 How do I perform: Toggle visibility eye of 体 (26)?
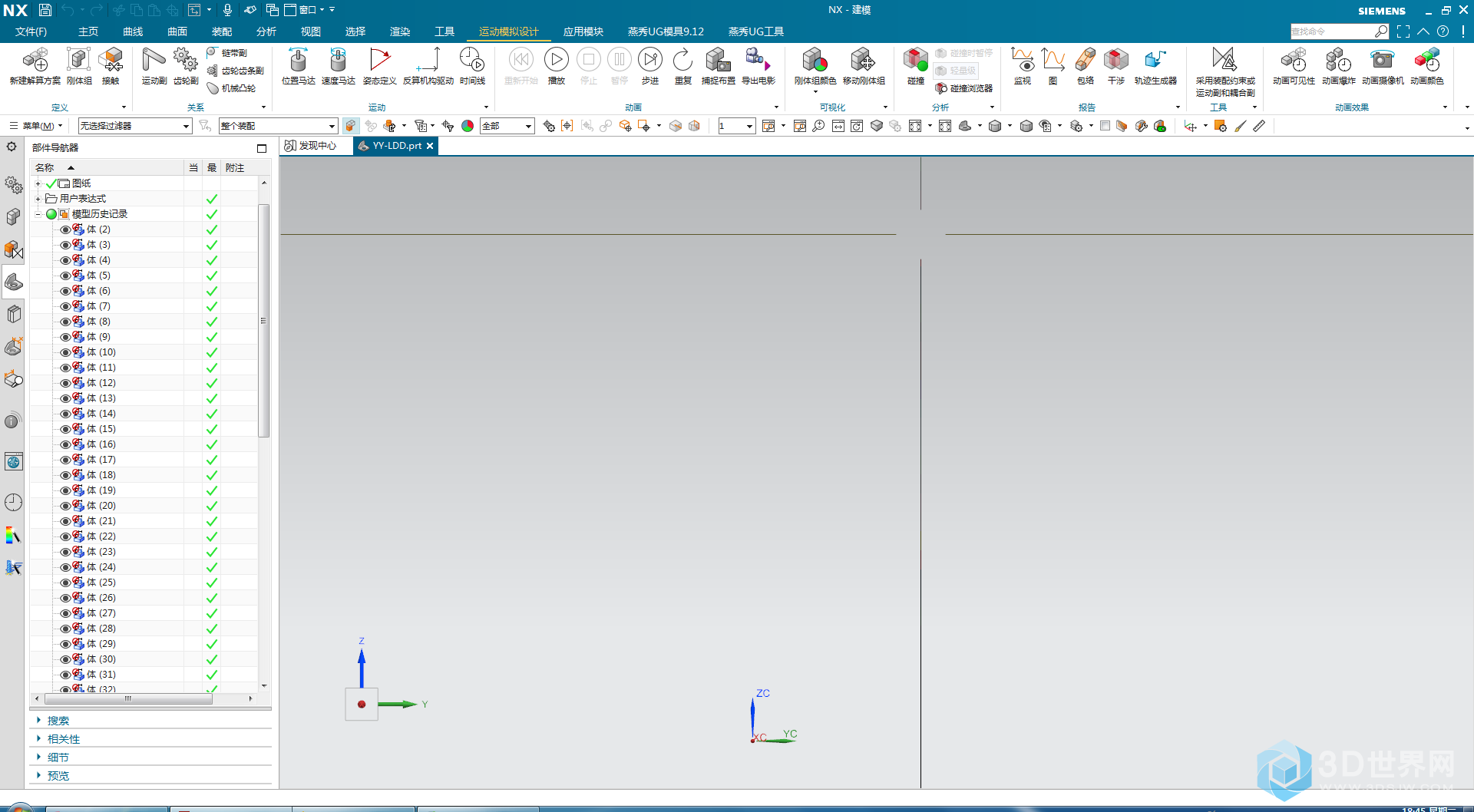tap(65, 598)
